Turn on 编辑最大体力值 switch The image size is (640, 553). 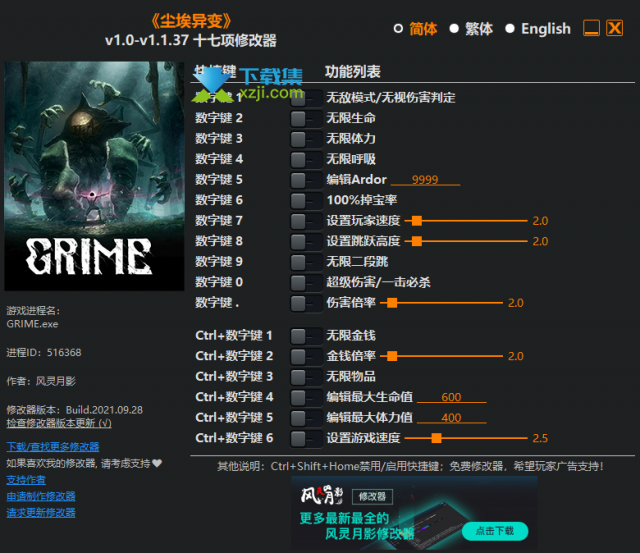point(306,418)
